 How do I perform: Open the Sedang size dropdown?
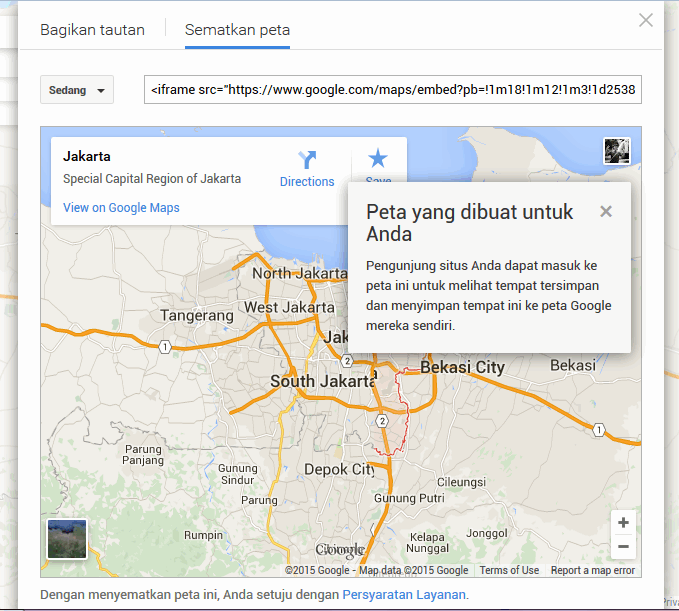(77, 90)
